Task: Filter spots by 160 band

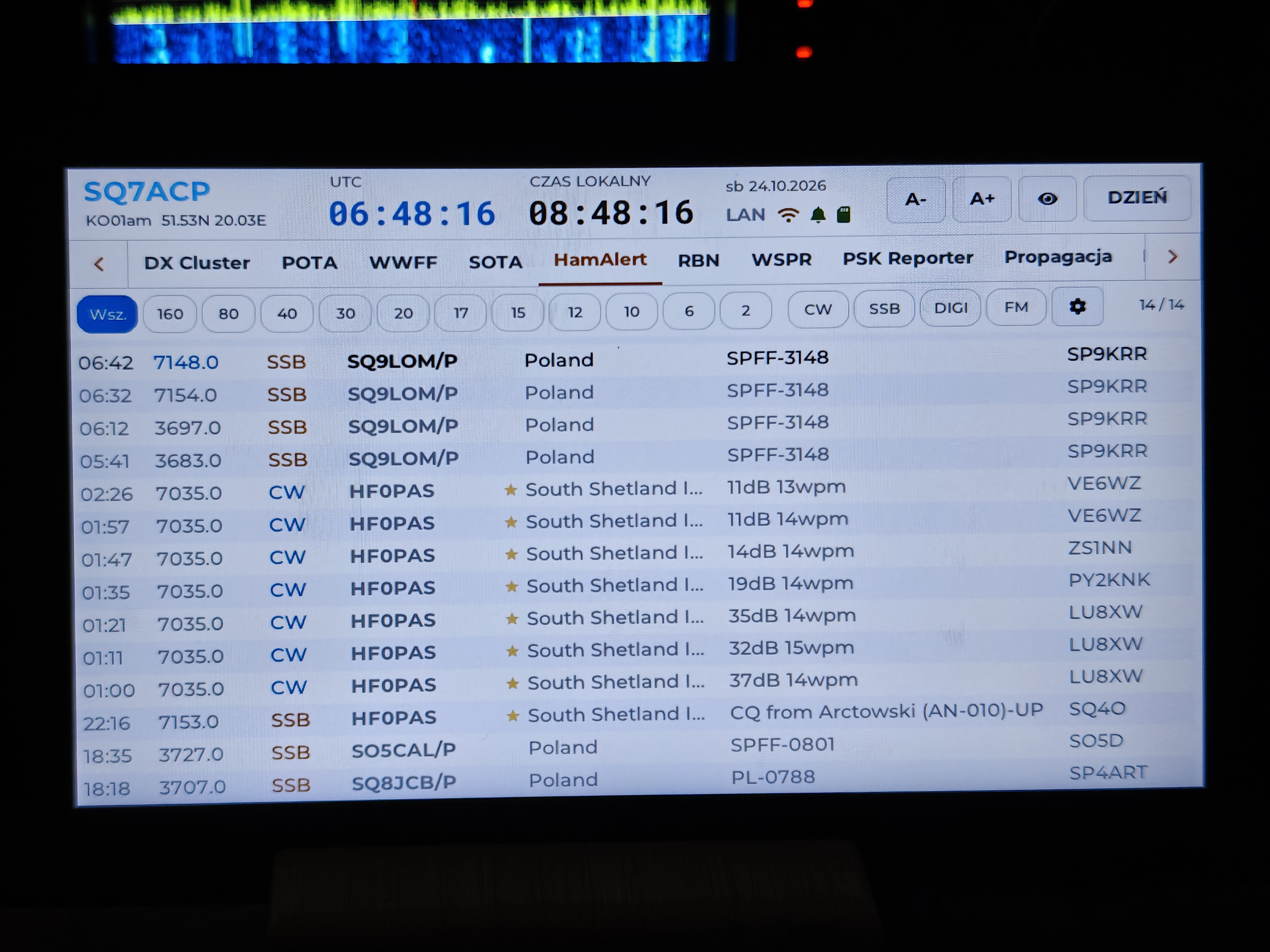Action: [x=170, y=314]
